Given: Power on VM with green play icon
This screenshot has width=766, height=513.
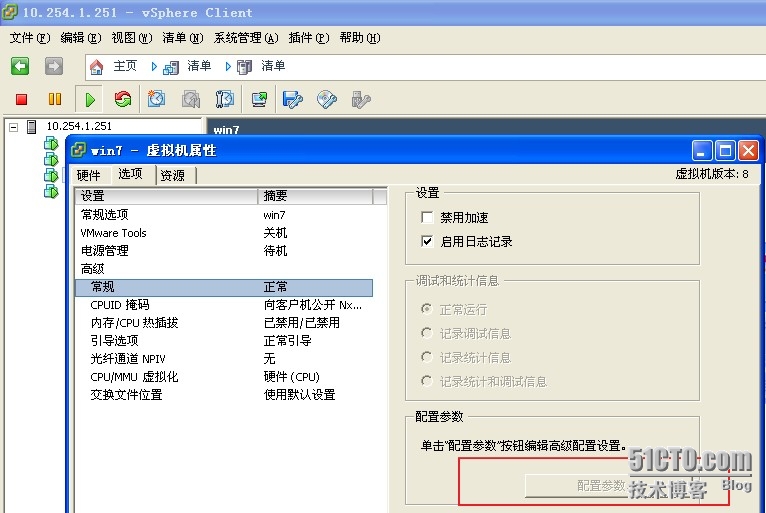Looking at the screenshot, I should pos(89,100).
